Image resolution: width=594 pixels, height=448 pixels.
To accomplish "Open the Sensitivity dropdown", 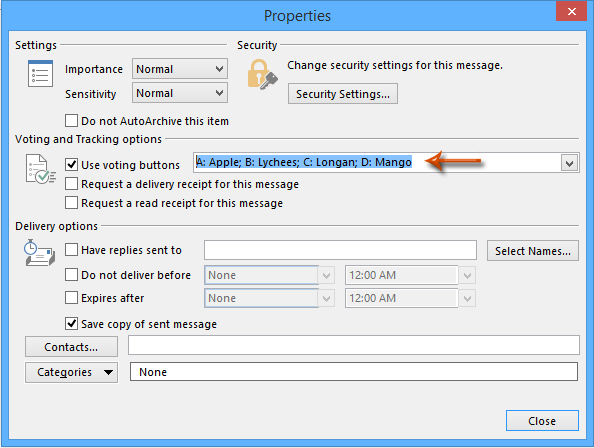I will (180, 93).
